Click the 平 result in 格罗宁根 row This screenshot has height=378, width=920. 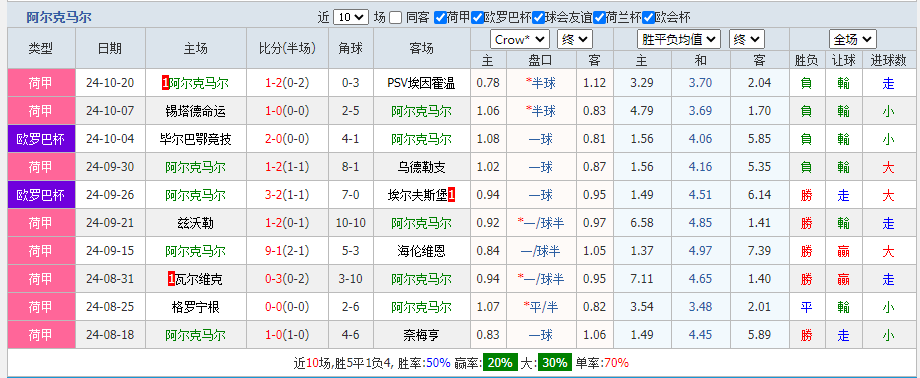point(807,307)
